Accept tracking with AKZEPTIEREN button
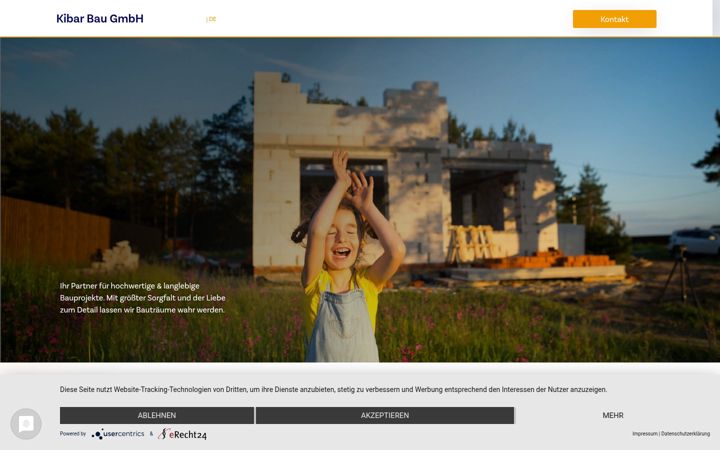The width and height of the screenshot is (720, 450). coord(385,415)
